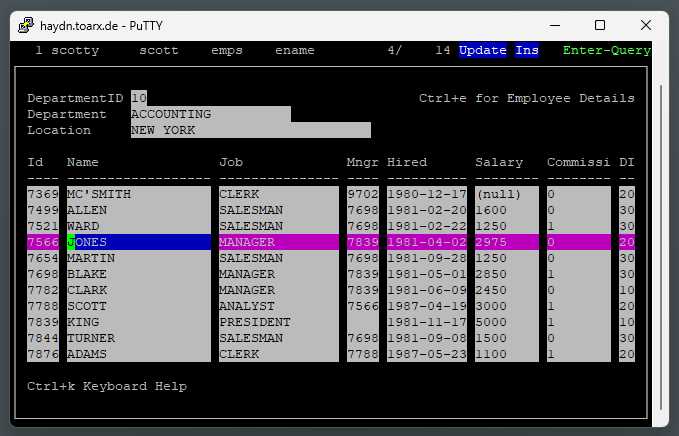The height and width of the screenshot is (436, 679).
Task: Click the CLERK job cell in ADAMS row
Action: pyautogui.click(x=279, y=354)
